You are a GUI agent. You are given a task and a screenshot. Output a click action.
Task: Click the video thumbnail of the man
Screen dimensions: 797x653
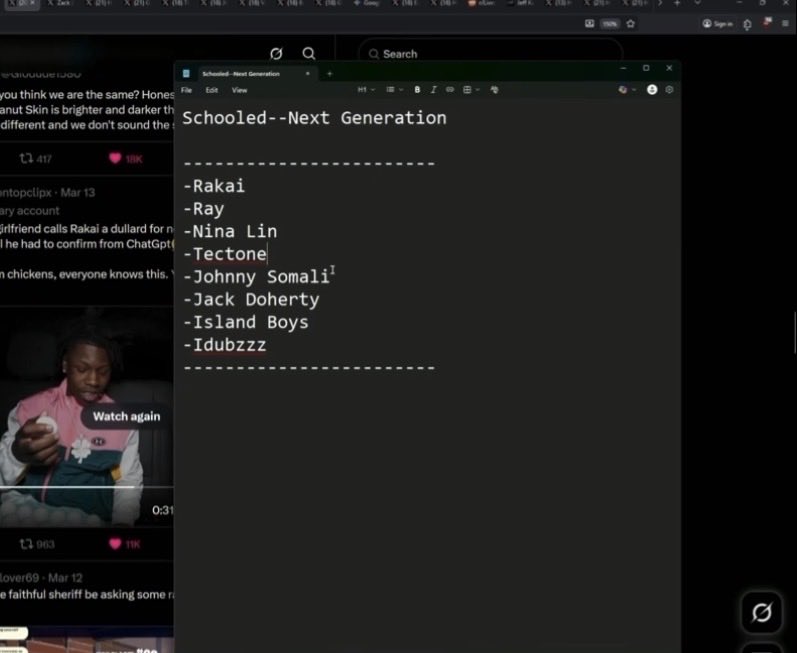tap(86, 417)
